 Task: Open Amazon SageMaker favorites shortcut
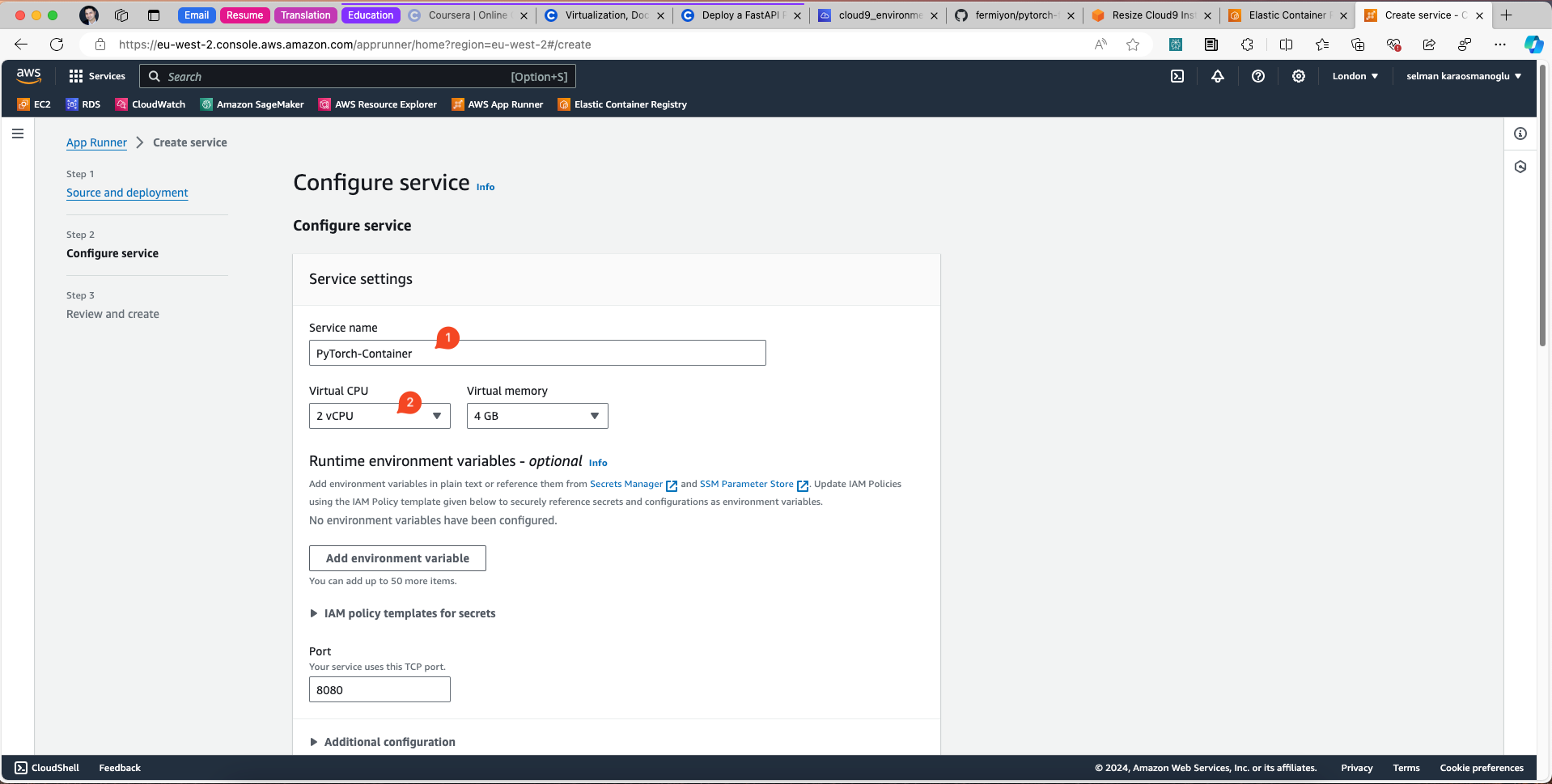tap(252, 104)
